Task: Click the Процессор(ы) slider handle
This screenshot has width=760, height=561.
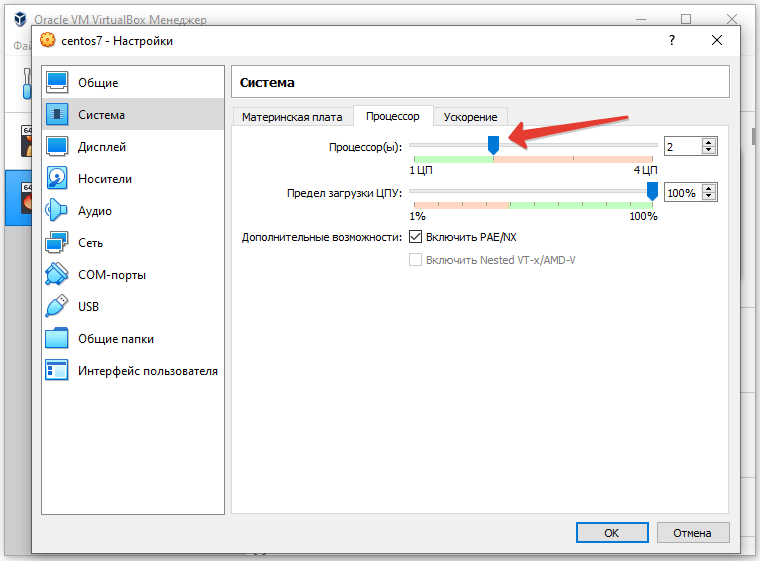Action: coord(493,146)
